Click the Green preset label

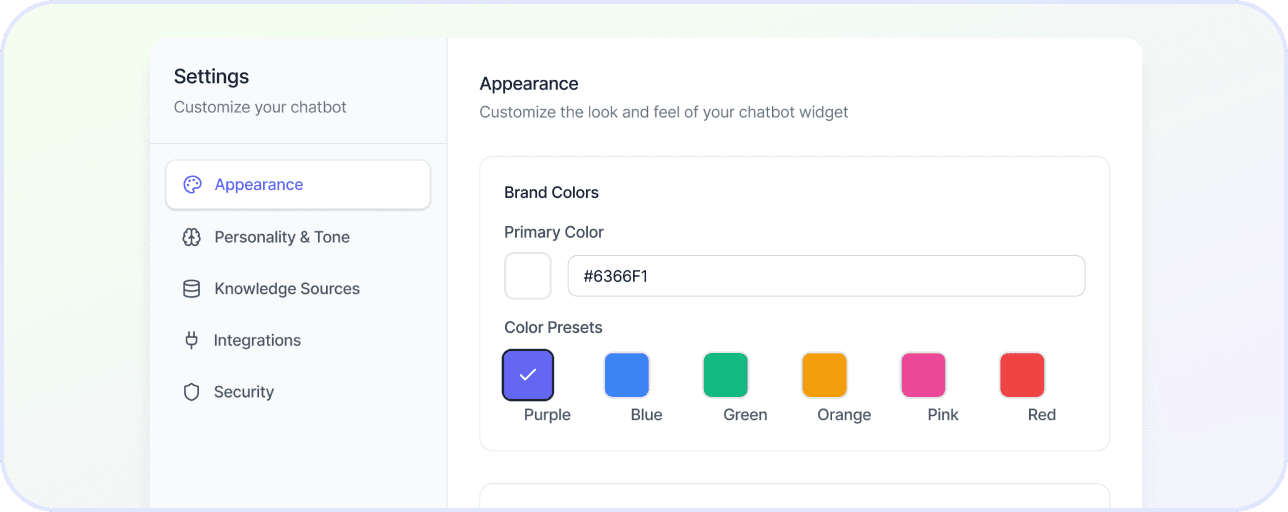[745, 415]
